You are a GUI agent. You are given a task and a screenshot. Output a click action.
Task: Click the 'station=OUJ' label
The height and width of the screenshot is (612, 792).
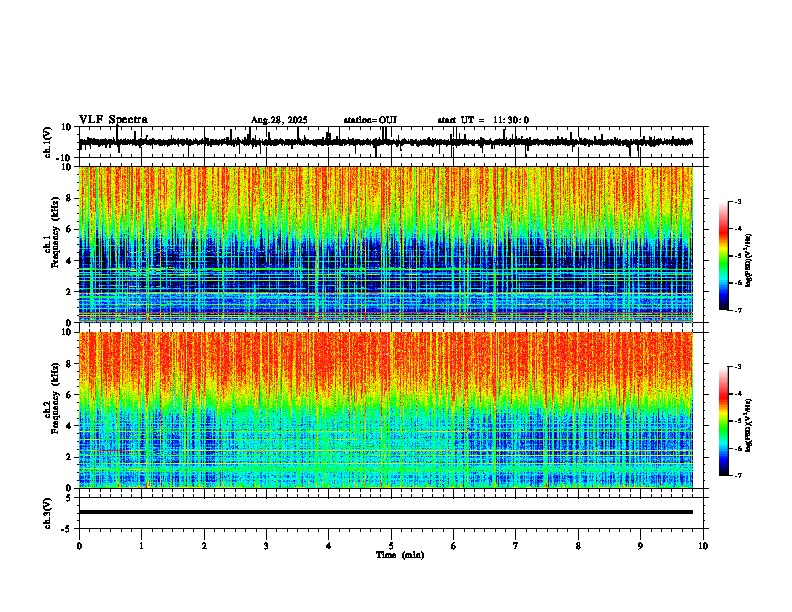370,120
